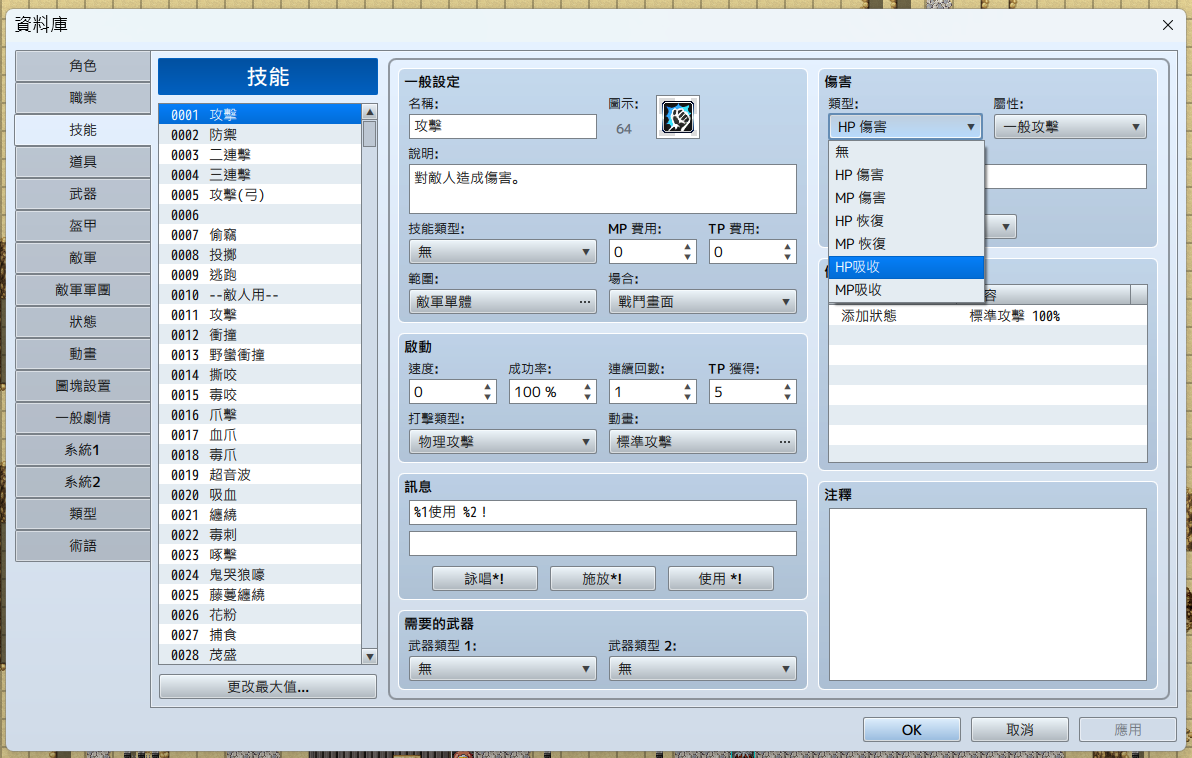Click the MP 費用 spinner arrows

coord(687,252)
